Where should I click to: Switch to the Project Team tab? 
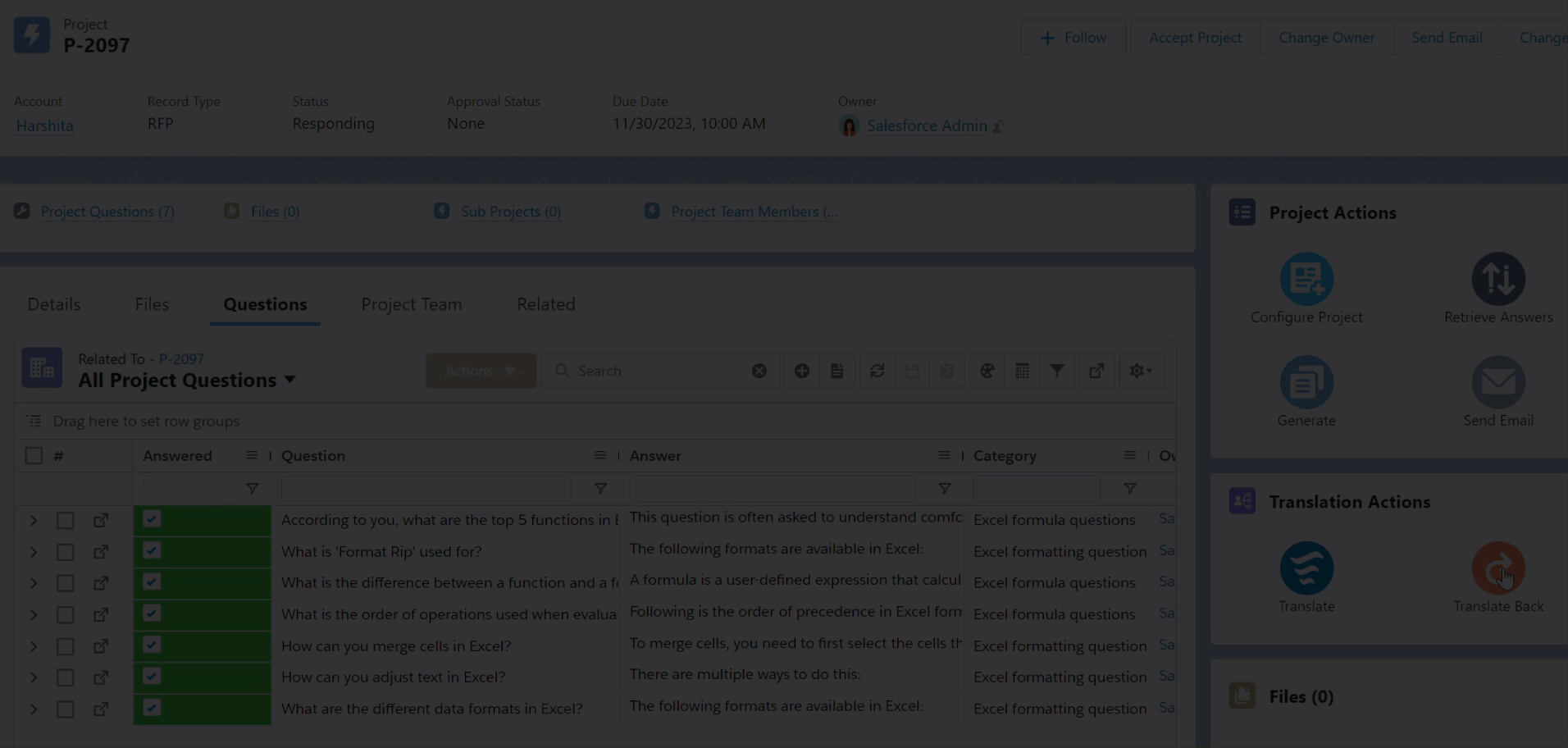412,304
